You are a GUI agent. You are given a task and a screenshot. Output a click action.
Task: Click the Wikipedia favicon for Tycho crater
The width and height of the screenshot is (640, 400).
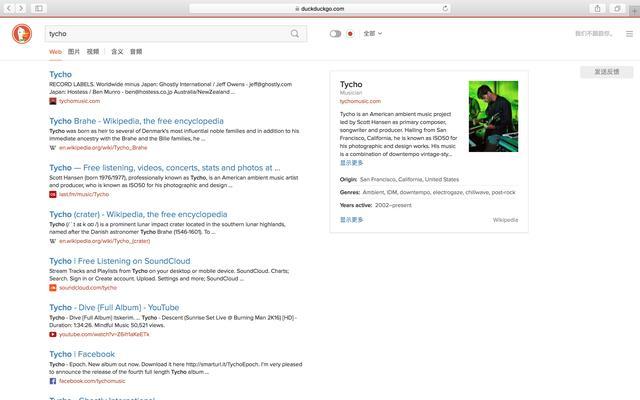(x=53, y=241)
